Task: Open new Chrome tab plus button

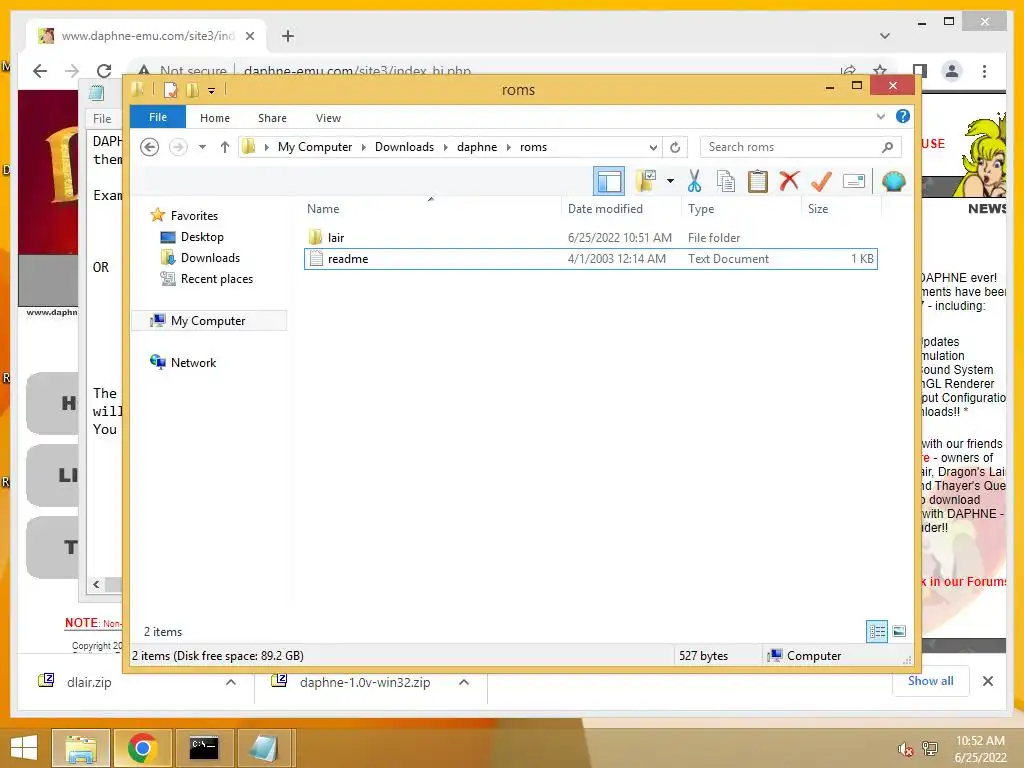Action: 288,36
